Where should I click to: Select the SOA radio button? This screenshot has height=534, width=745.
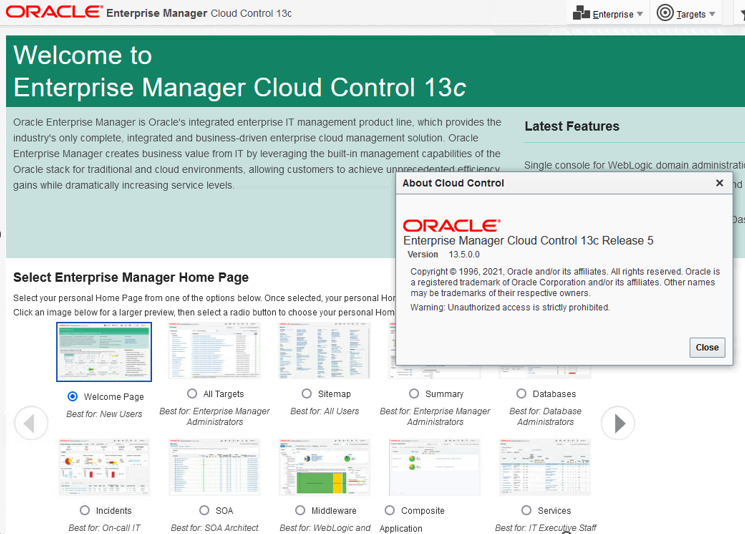click(204, 510)
